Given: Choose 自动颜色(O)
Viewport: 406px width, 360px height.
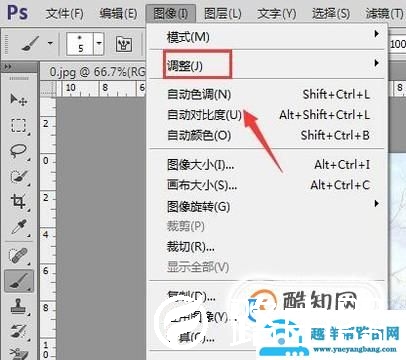Looking at the screenshot, I should point(267,135).
